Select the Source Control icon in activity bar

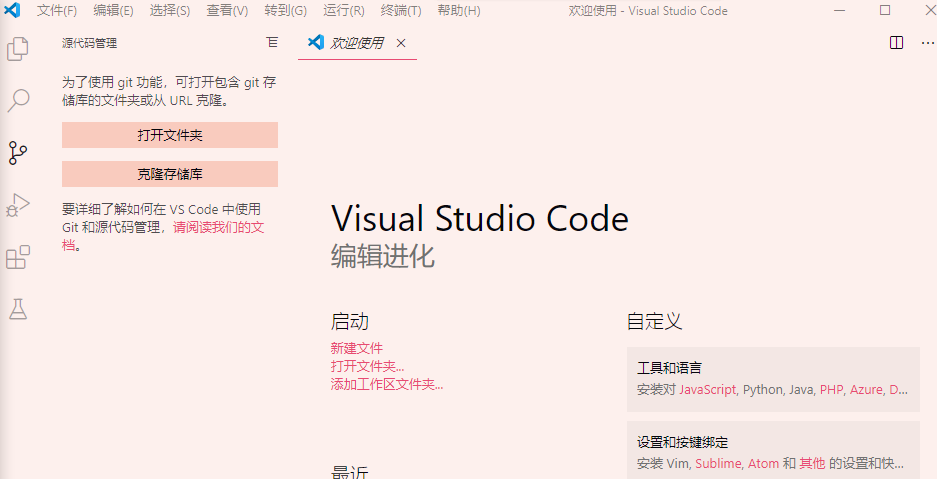tap(18, 153)
